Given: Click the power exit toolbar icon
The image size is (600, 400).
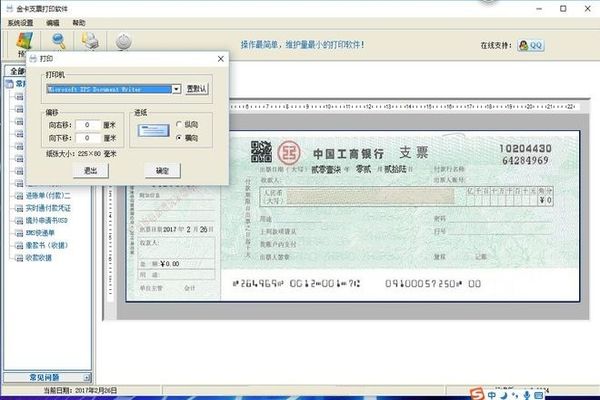Looking at the screenshot, I should tap(123, 42).
